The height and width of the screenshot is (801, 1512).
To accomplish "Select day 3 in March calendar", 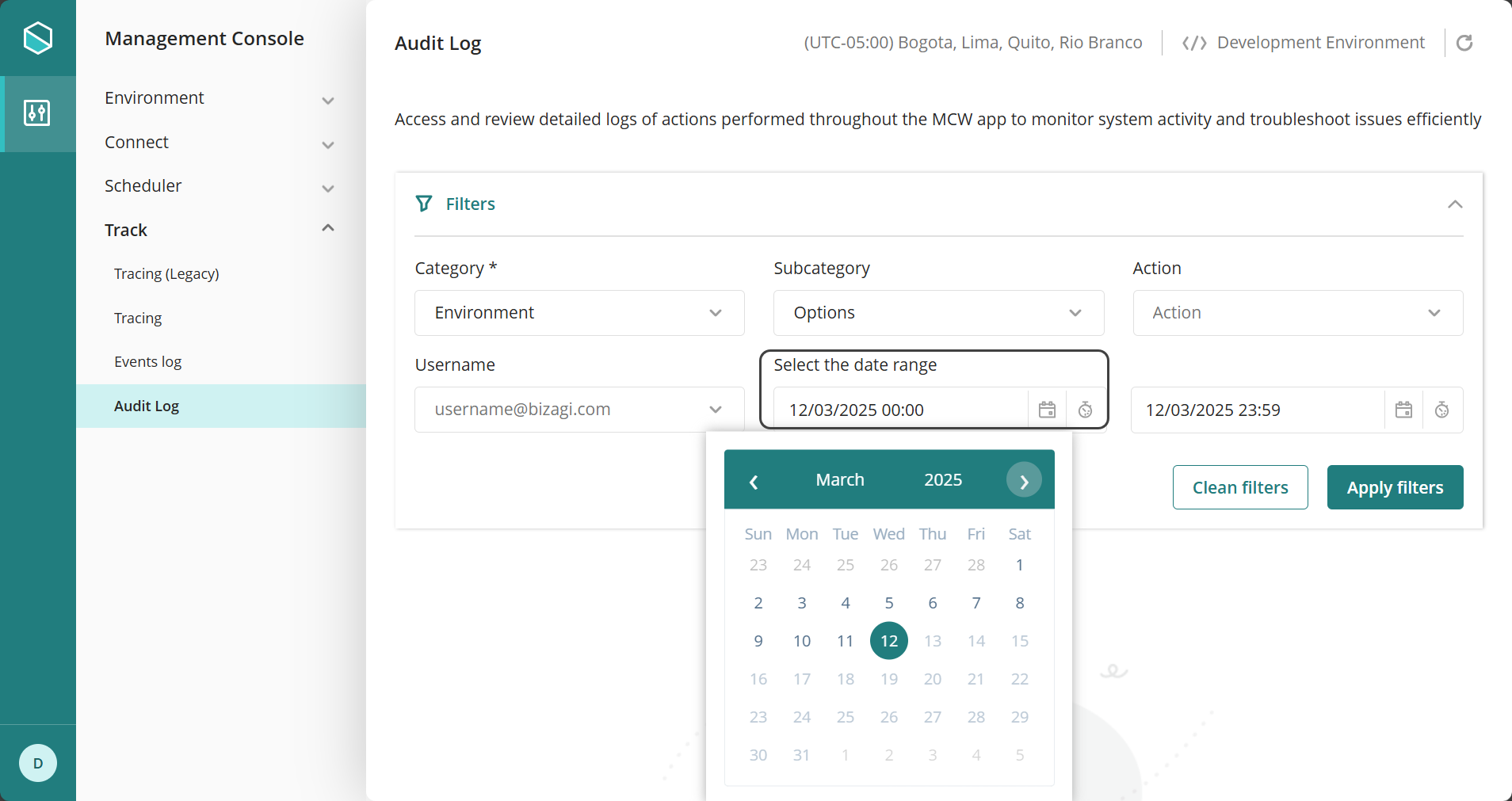I will pos(802,603).
